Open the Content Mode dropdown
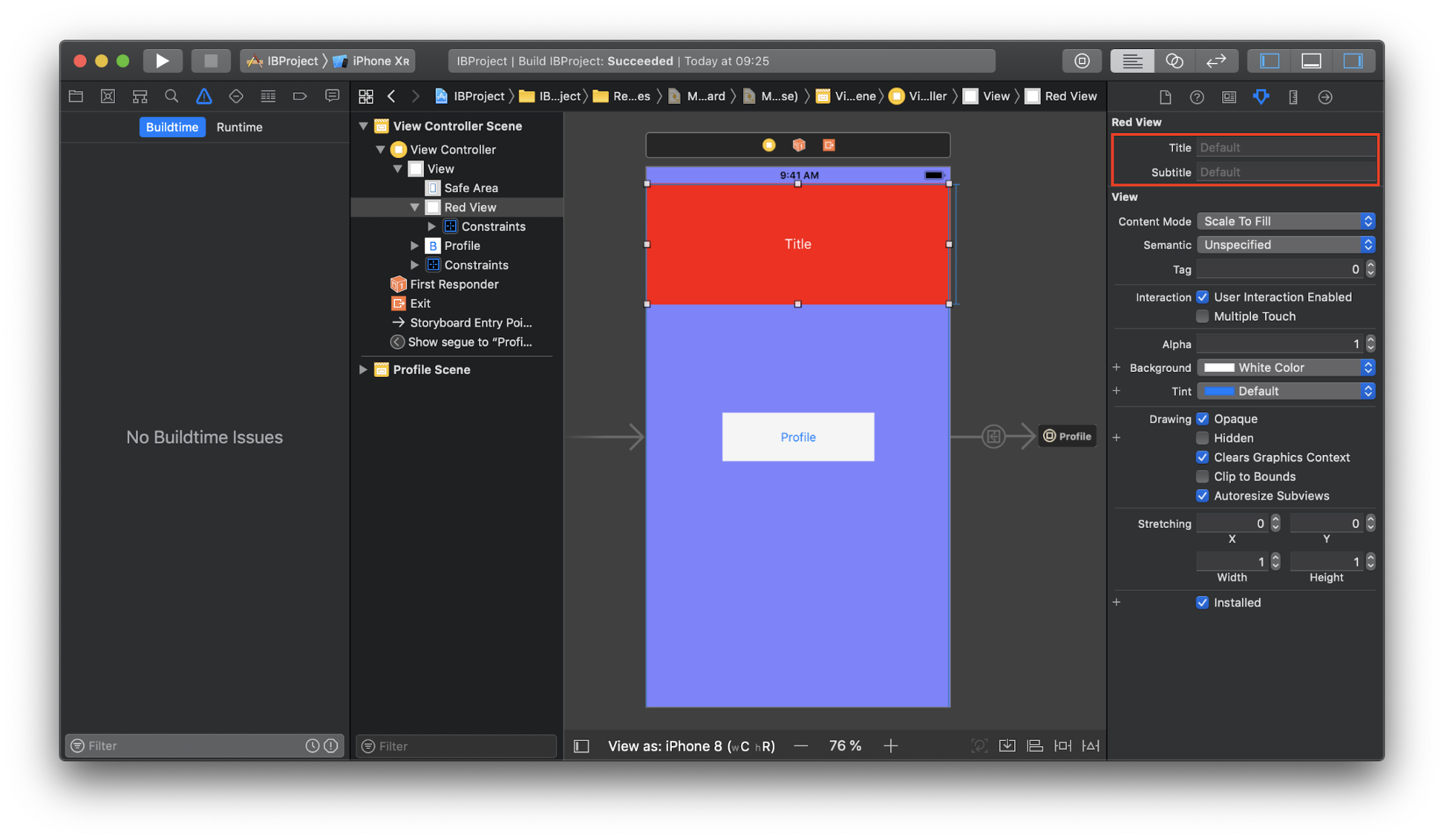1444x840 pixels. click(x=1285, y=221)
